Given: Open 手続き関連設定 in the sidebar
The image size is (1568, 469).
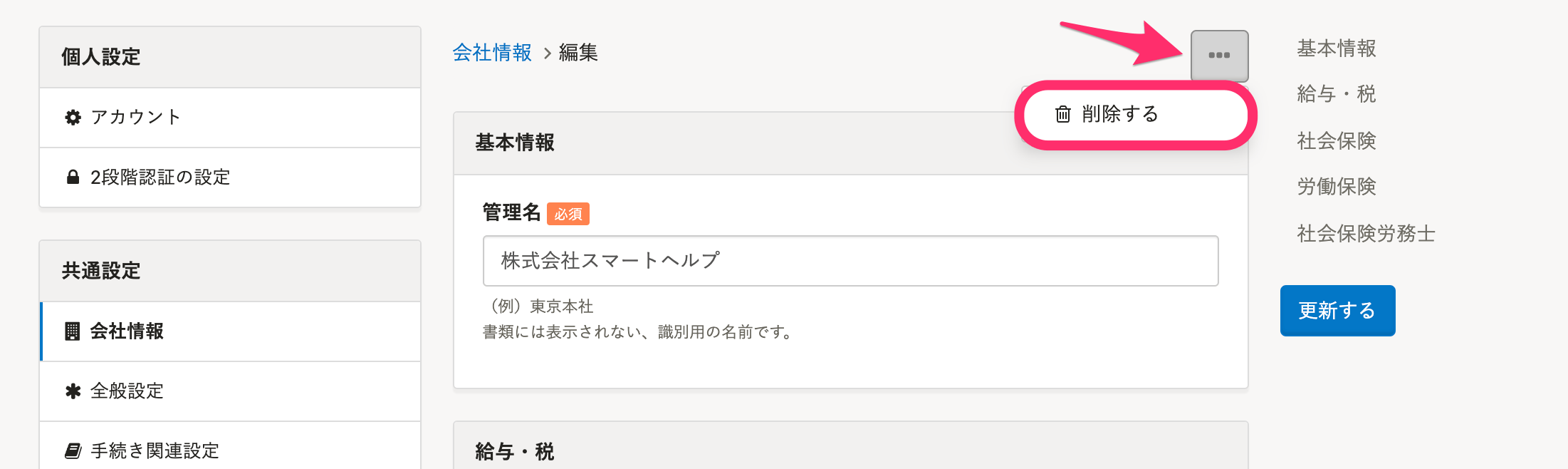Looking at the screenshot, I should 230,446.
